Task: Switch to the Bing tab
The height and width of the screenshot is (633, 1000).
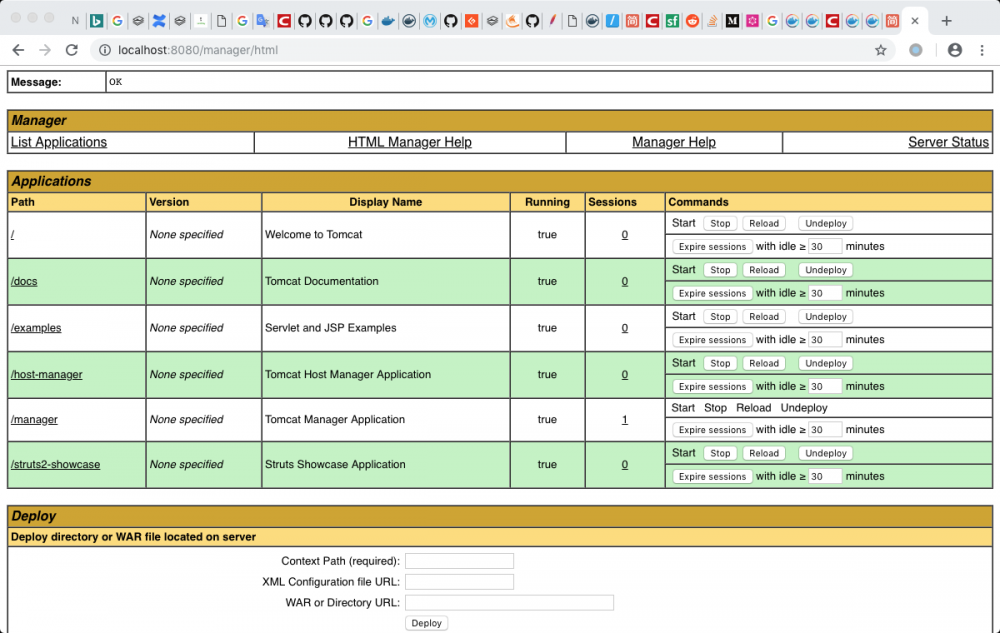Action: pos(97,20)
